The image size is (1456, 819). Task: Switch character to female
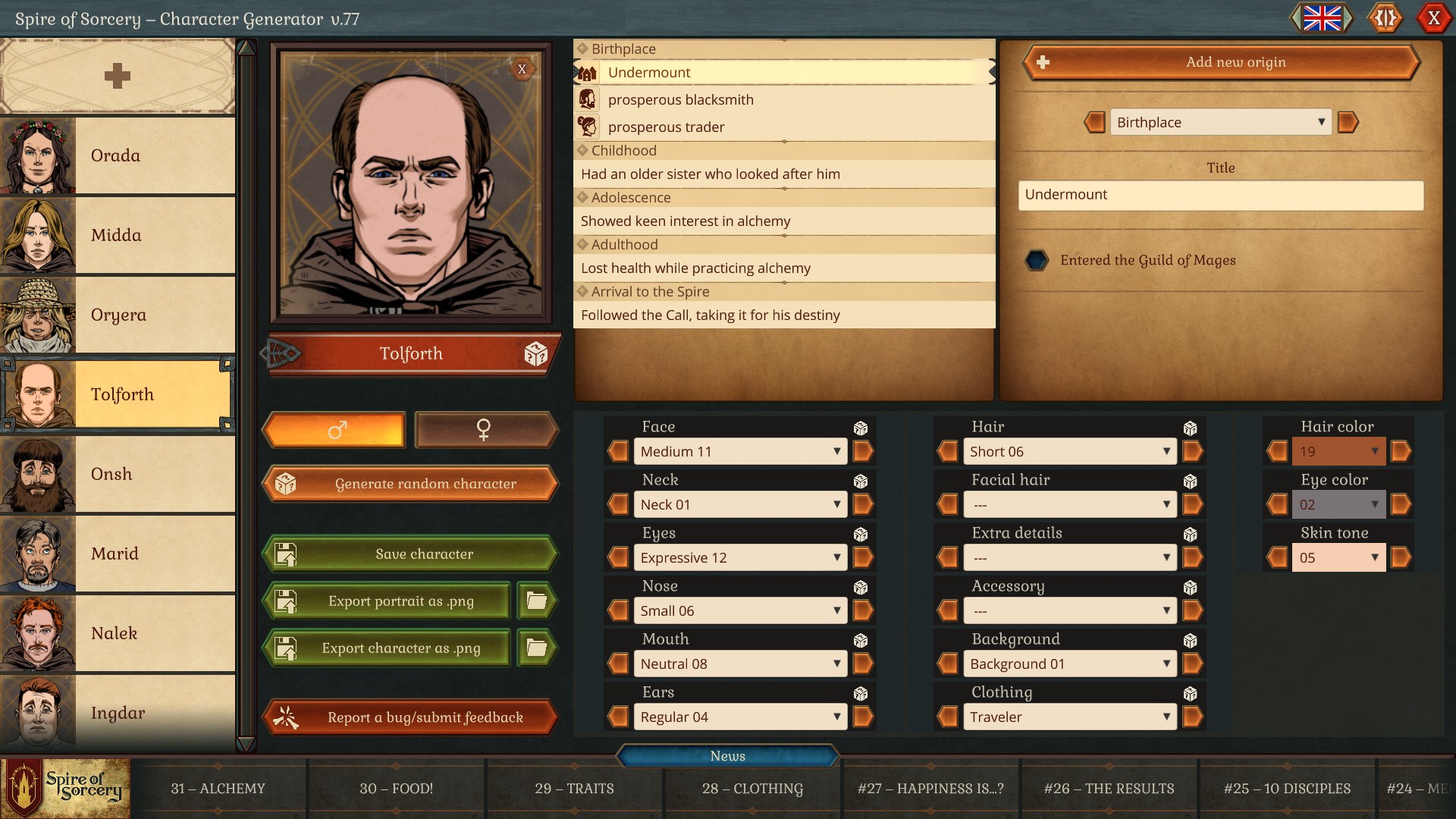click(x=485, y=430)
